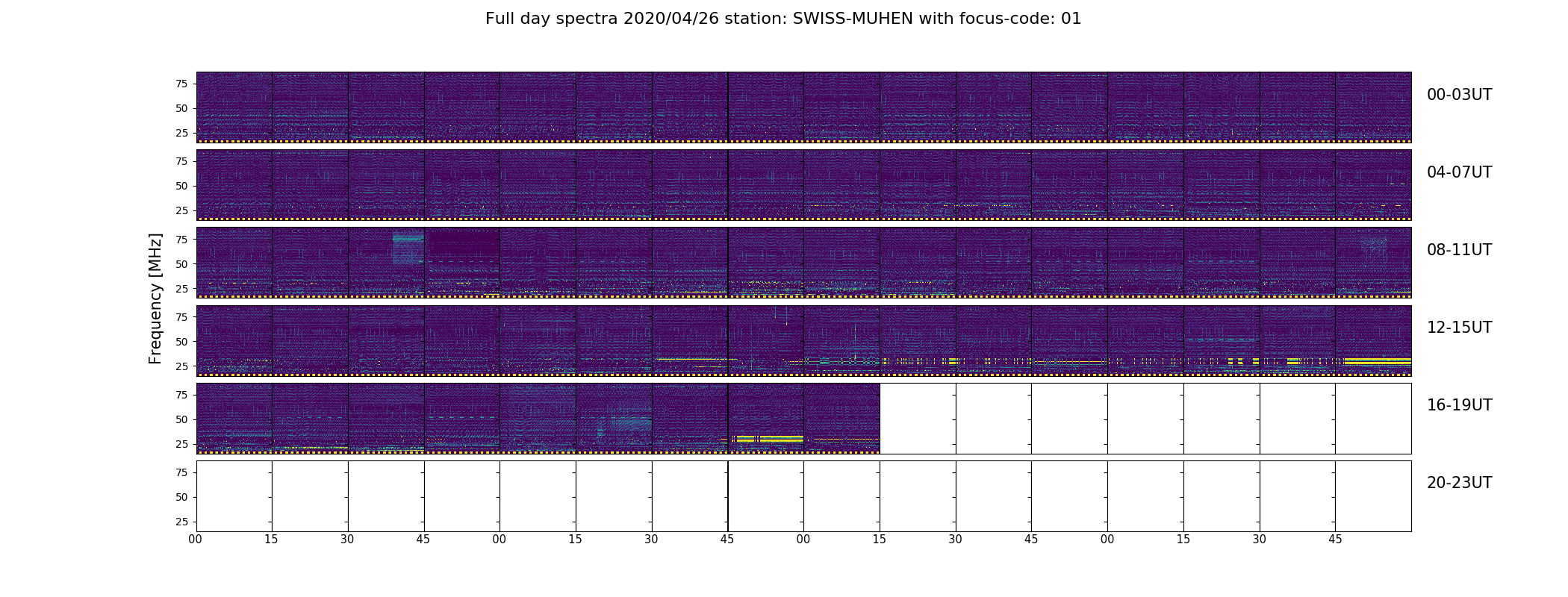Click the "00-03UT" row label

click(x=1459, y=95)
